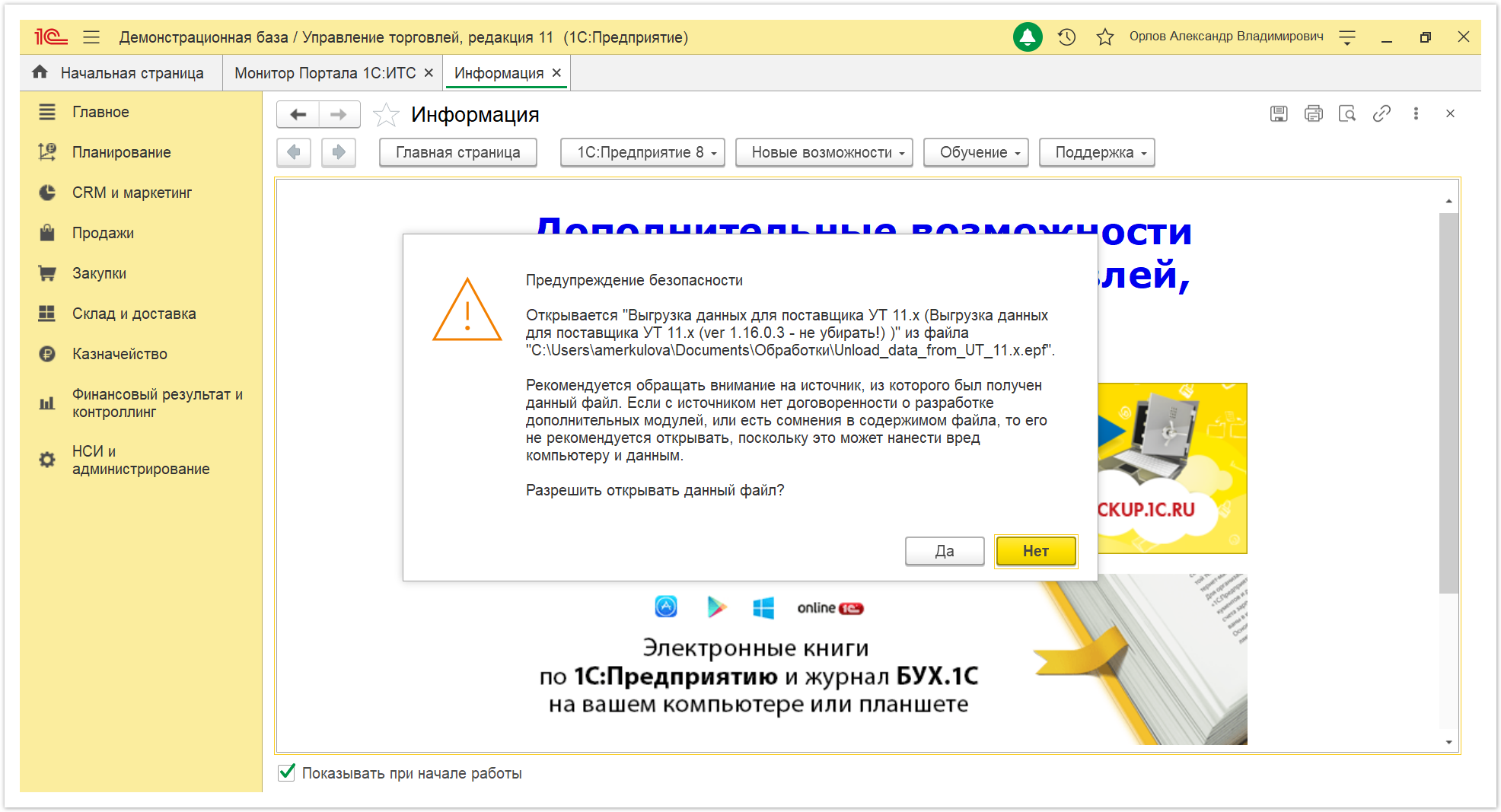Open Продажи menu section

pos(103,233)
